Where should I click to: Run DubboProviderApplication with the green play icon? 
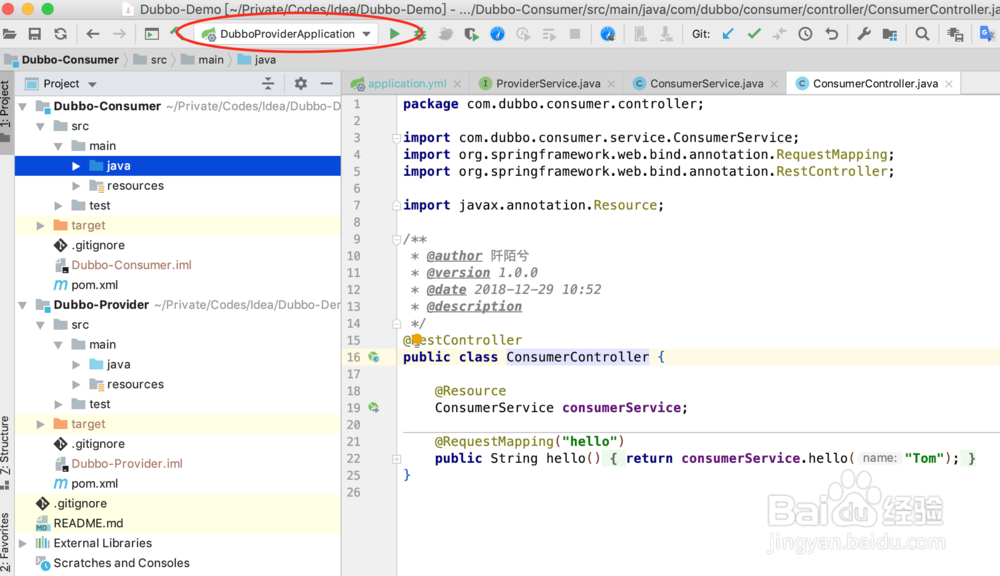(395, 34)
